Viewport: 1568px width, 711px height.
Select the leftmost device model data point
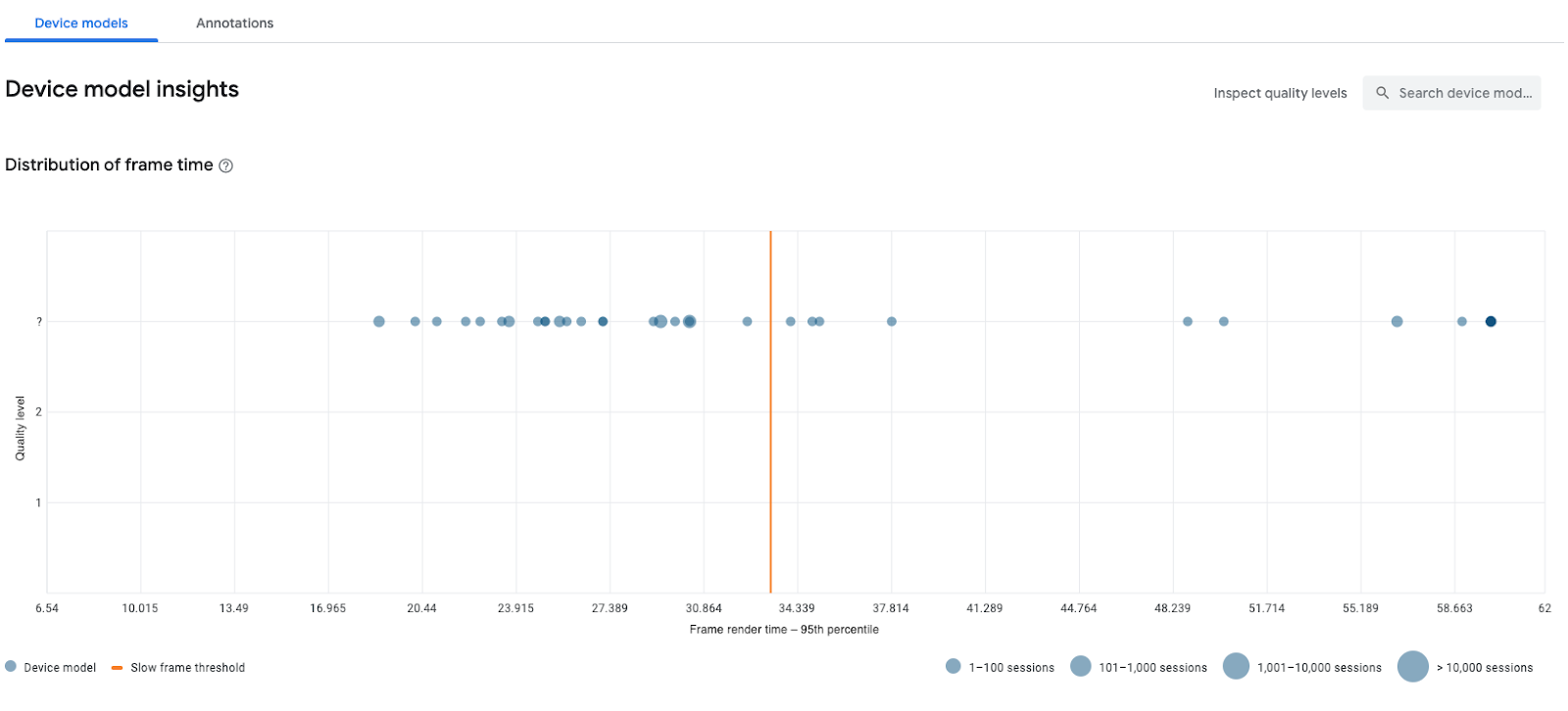coord(379,321)
